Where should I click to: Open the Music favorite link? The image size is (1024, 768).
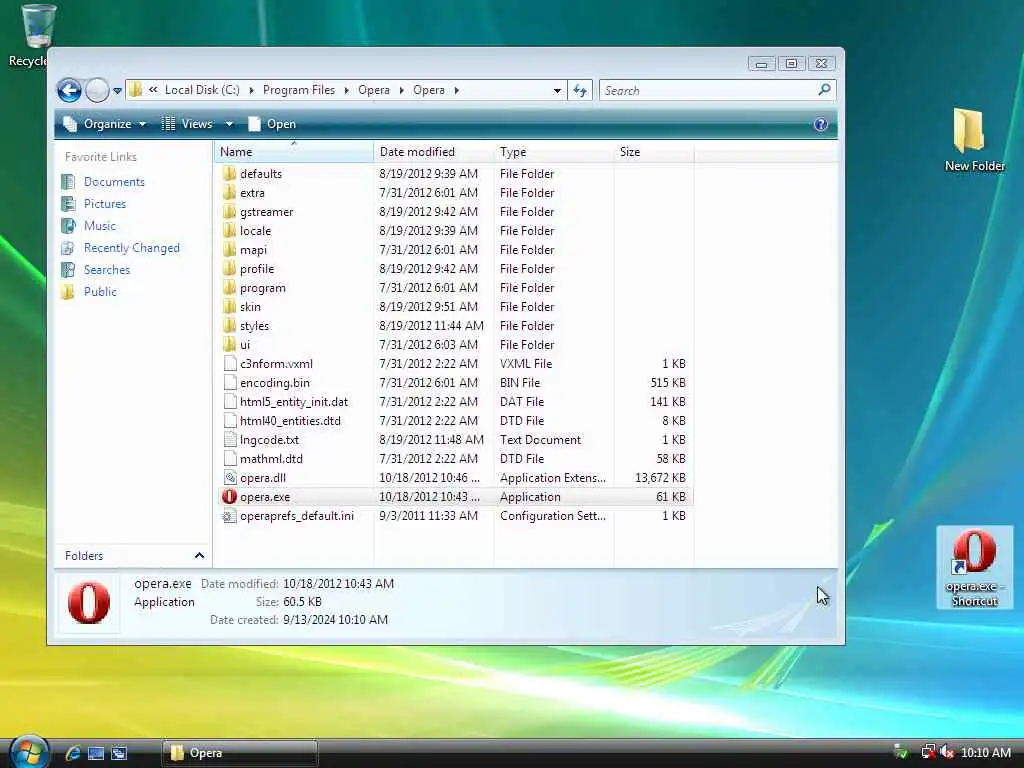(x=99, y=226)
